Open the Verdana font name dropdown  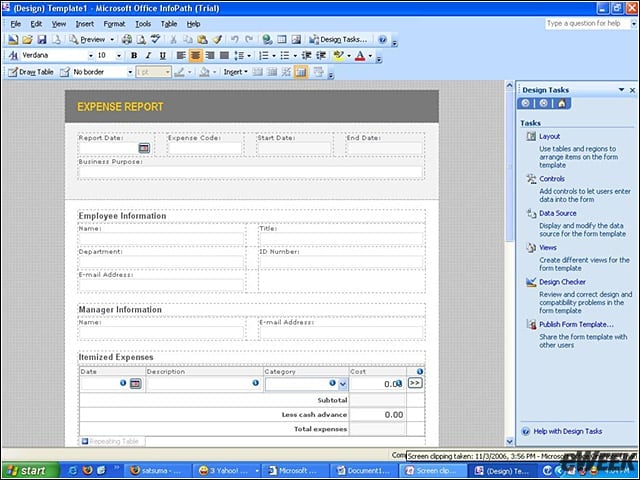tap(91, 56)
